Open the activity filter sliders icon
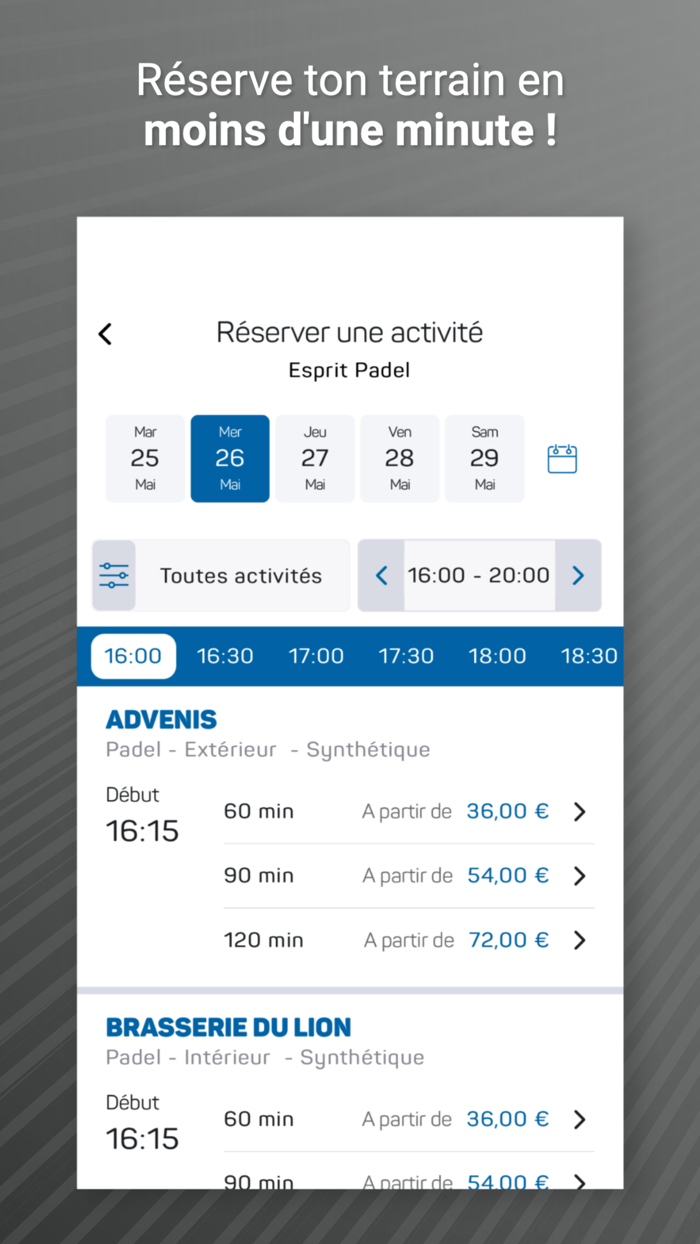This screenshot has height=1244, width=700. 114,575
